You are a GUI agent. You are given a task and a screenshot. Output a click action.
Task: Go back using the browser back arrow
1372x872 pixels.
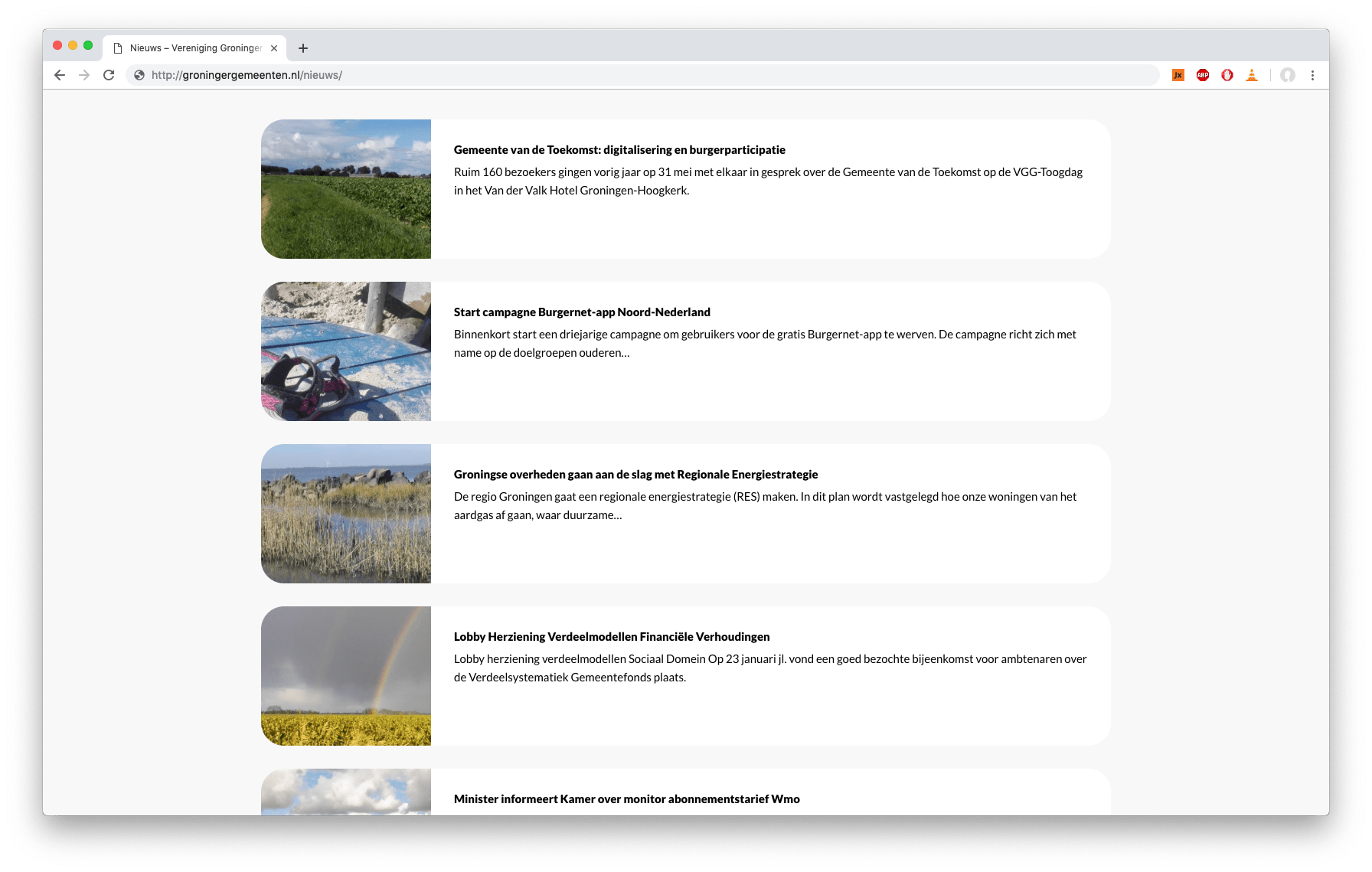[60, 75]
